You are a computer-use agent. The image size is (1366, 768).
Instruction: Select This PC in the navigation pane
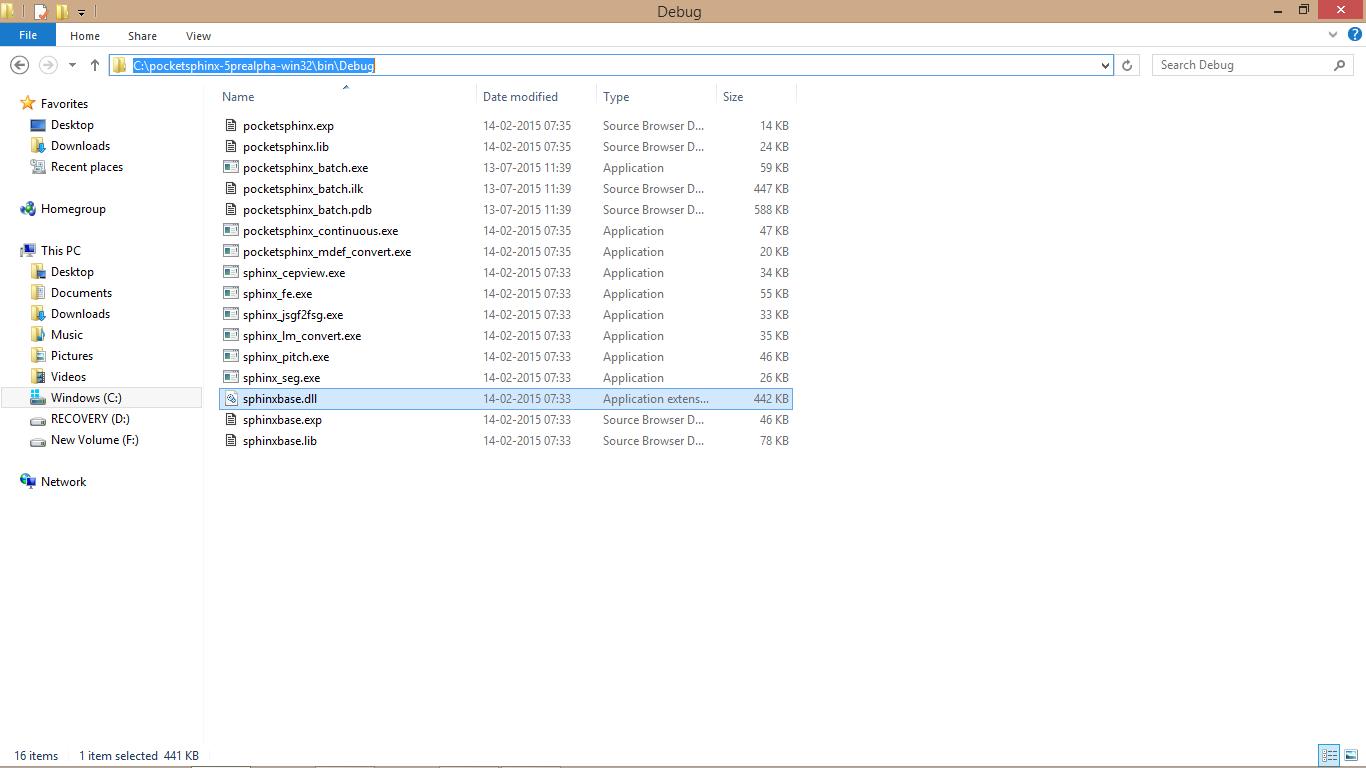click(x=61, y=251)
